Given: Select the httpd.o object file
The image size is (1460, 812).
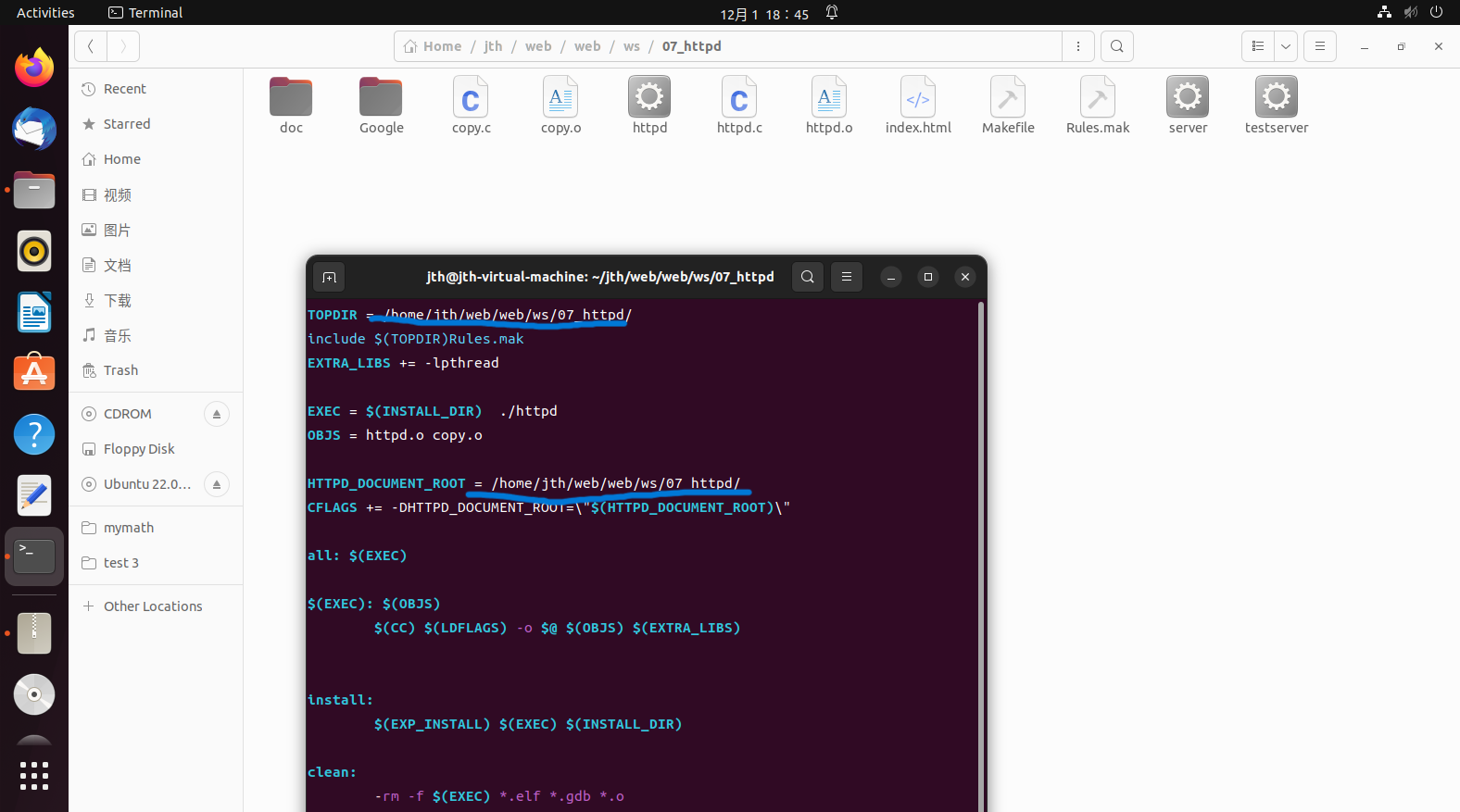Looking at the screenshot, I should click(x=829, y=106).
